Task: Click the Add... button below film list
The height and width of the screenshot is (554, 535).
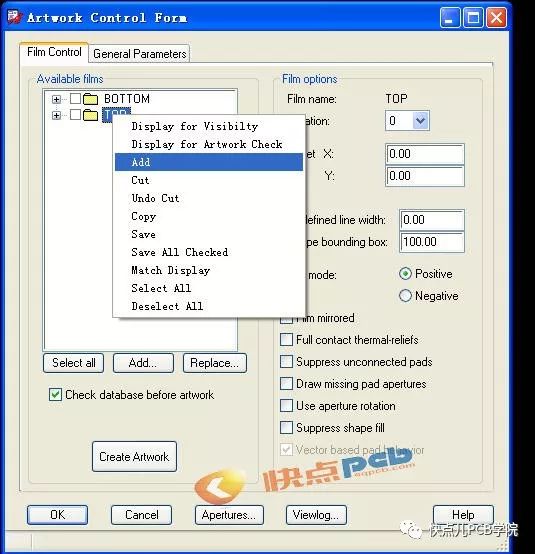Action: pos(143,363)
